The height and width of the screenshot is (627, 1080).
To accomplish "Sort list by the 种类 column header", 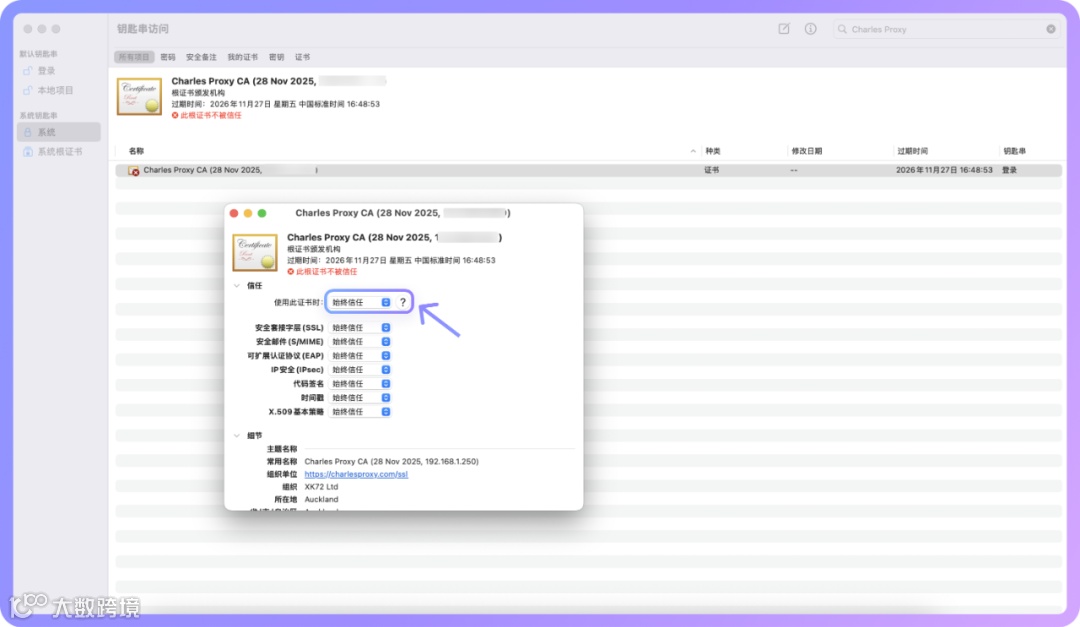I will pos(713,151).
